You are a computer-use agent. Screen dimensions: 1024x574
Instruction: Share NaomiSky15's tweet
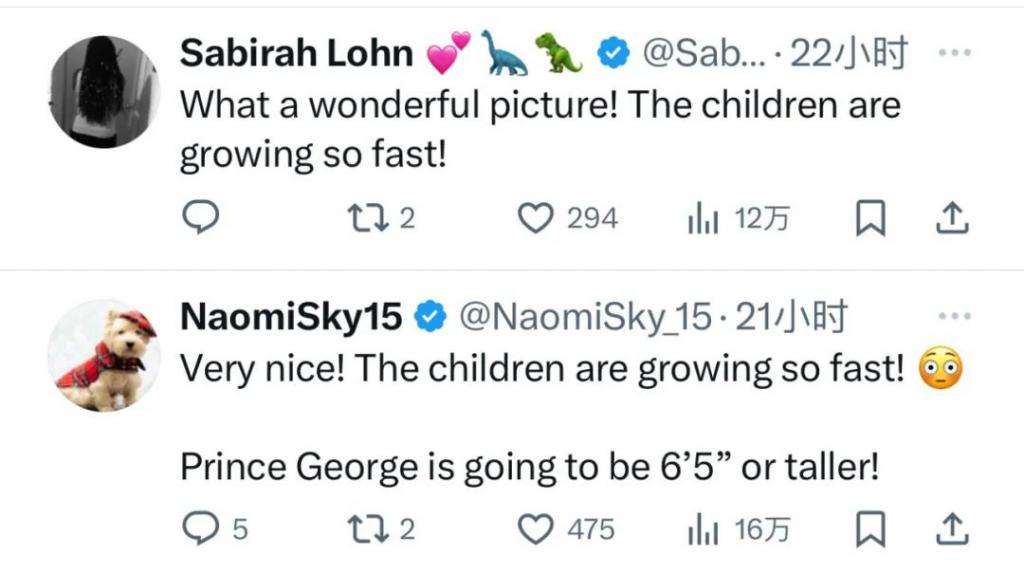pos(951,529)
